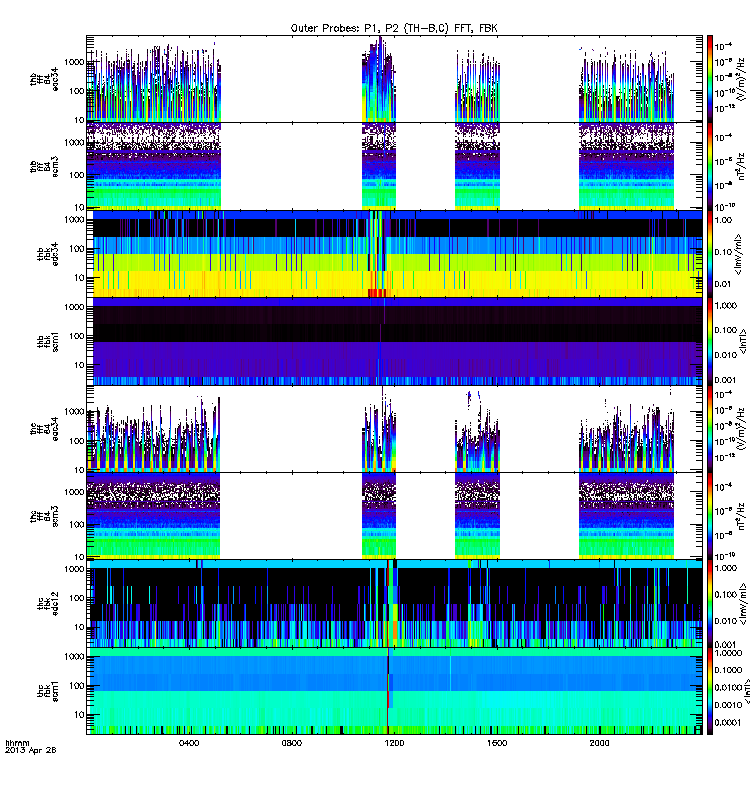
Task: Click the color bar of thc fbk scm1 panel
Action: click(710, 691)
